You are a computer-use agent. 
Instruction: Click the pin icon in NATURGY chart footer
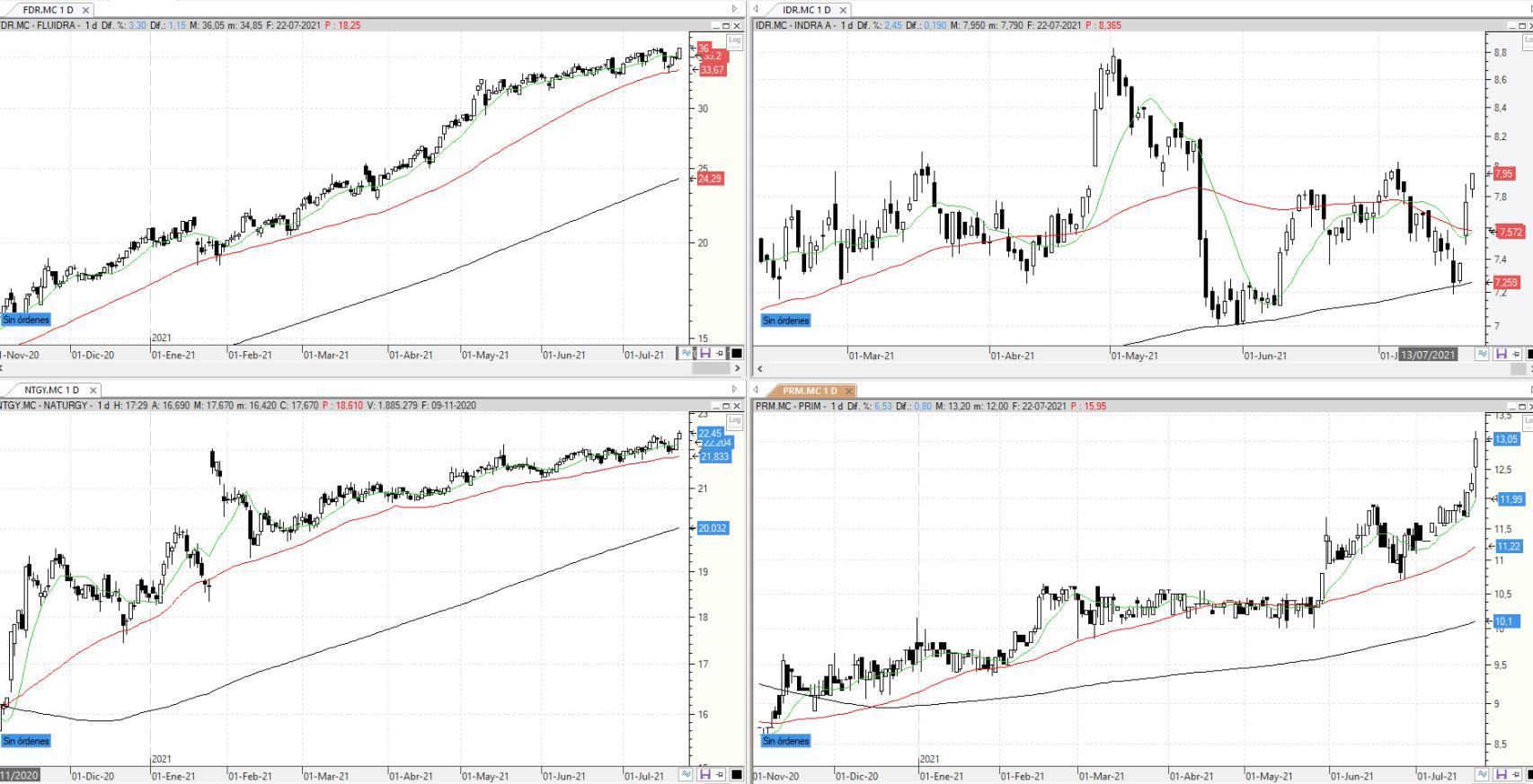tap(720, 774)
